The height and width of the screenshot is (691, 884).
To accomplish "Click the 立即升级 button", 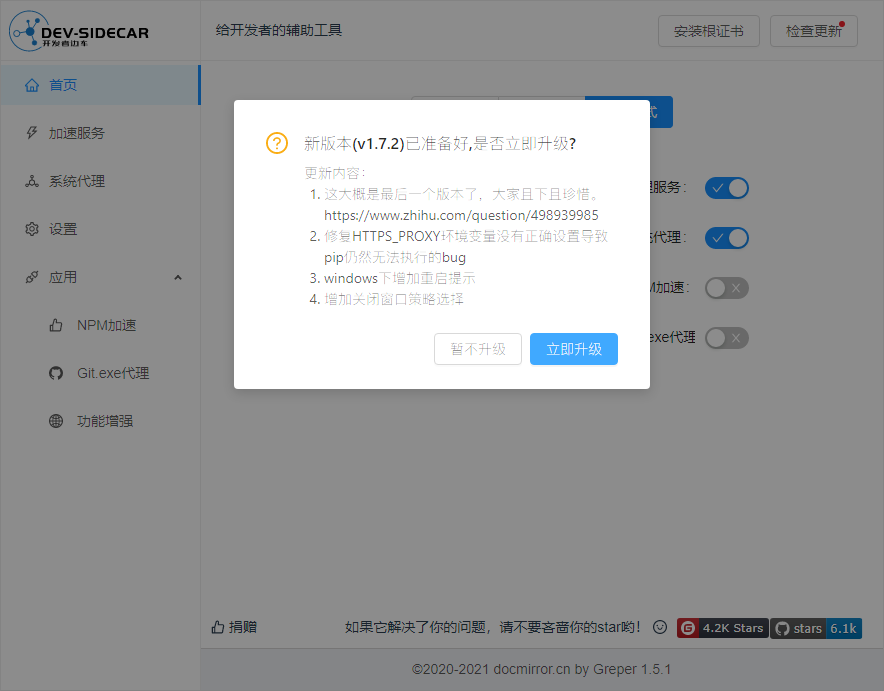I will [573, 349].
